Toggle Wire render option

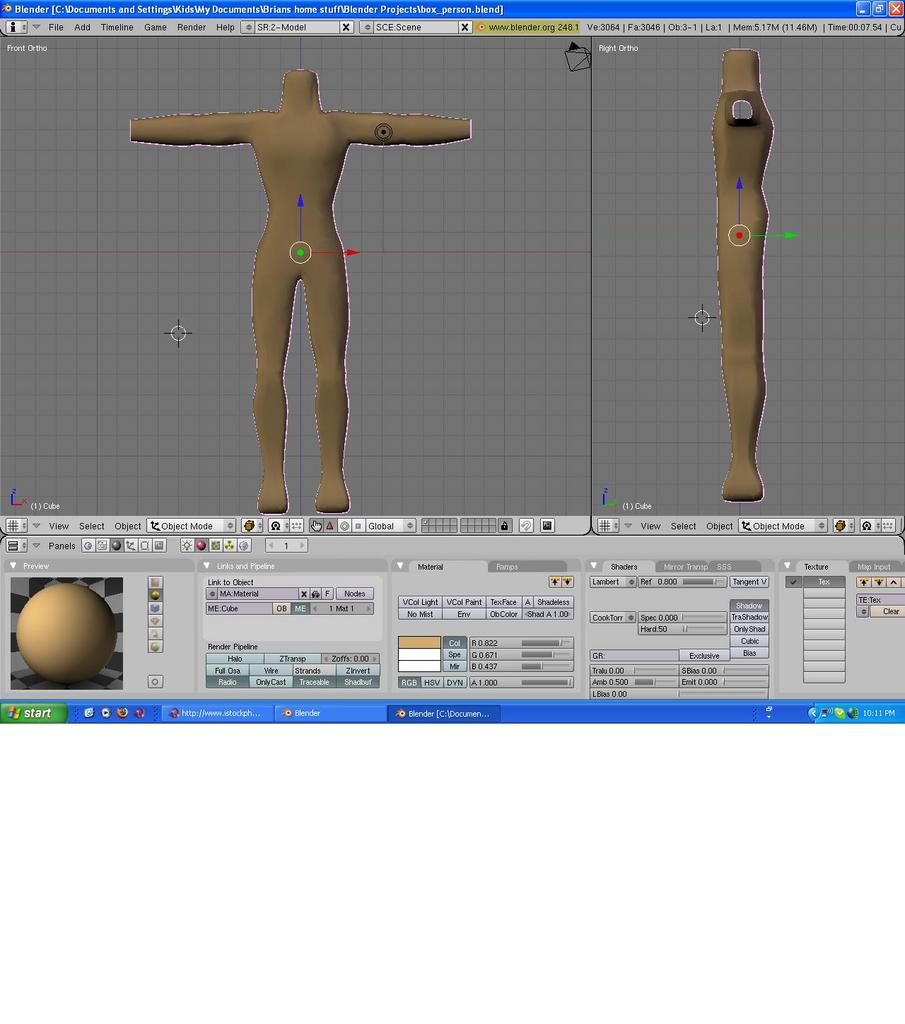[x=271, y=671]
